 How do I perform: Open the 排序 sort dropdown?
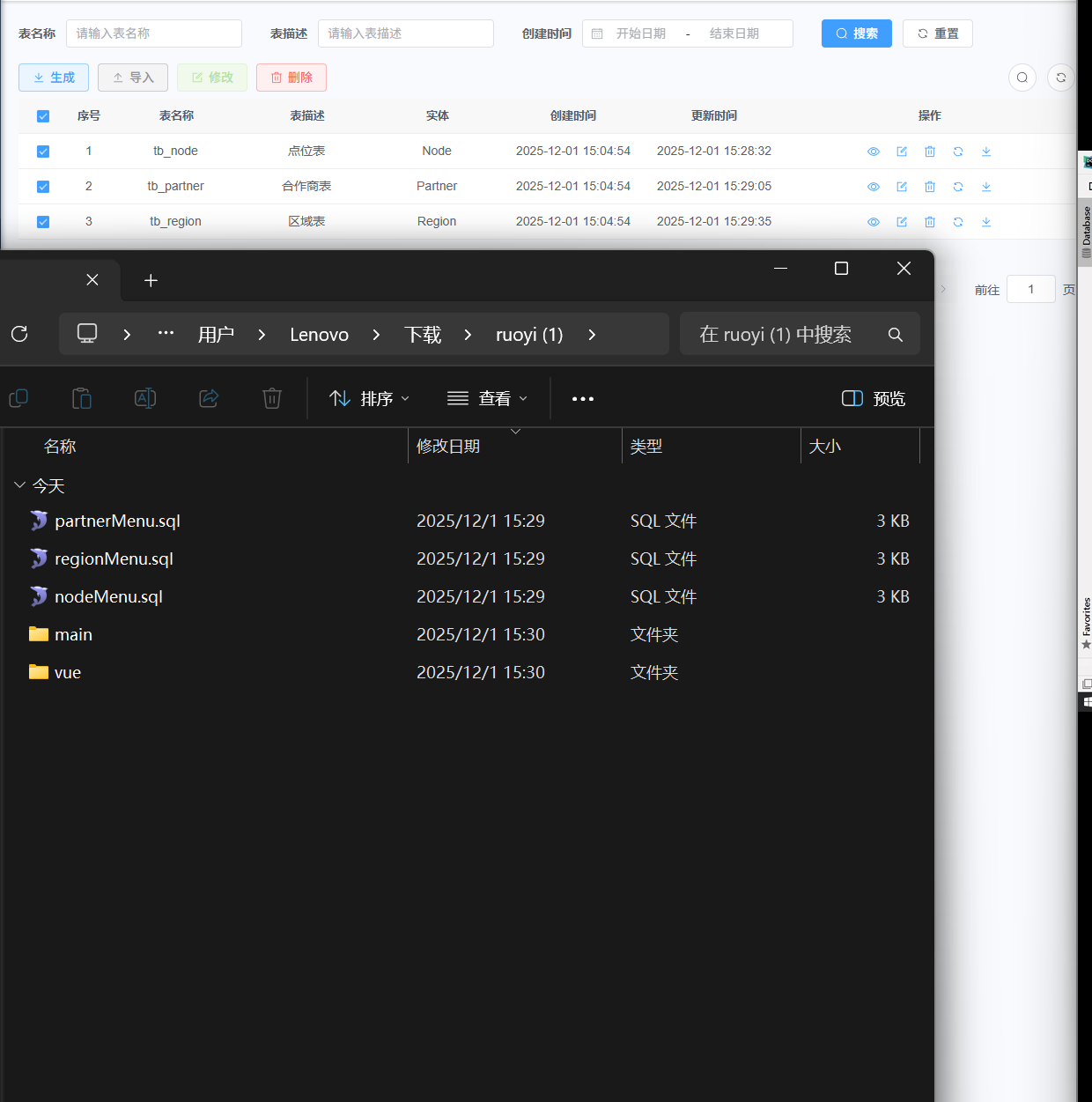369,399
